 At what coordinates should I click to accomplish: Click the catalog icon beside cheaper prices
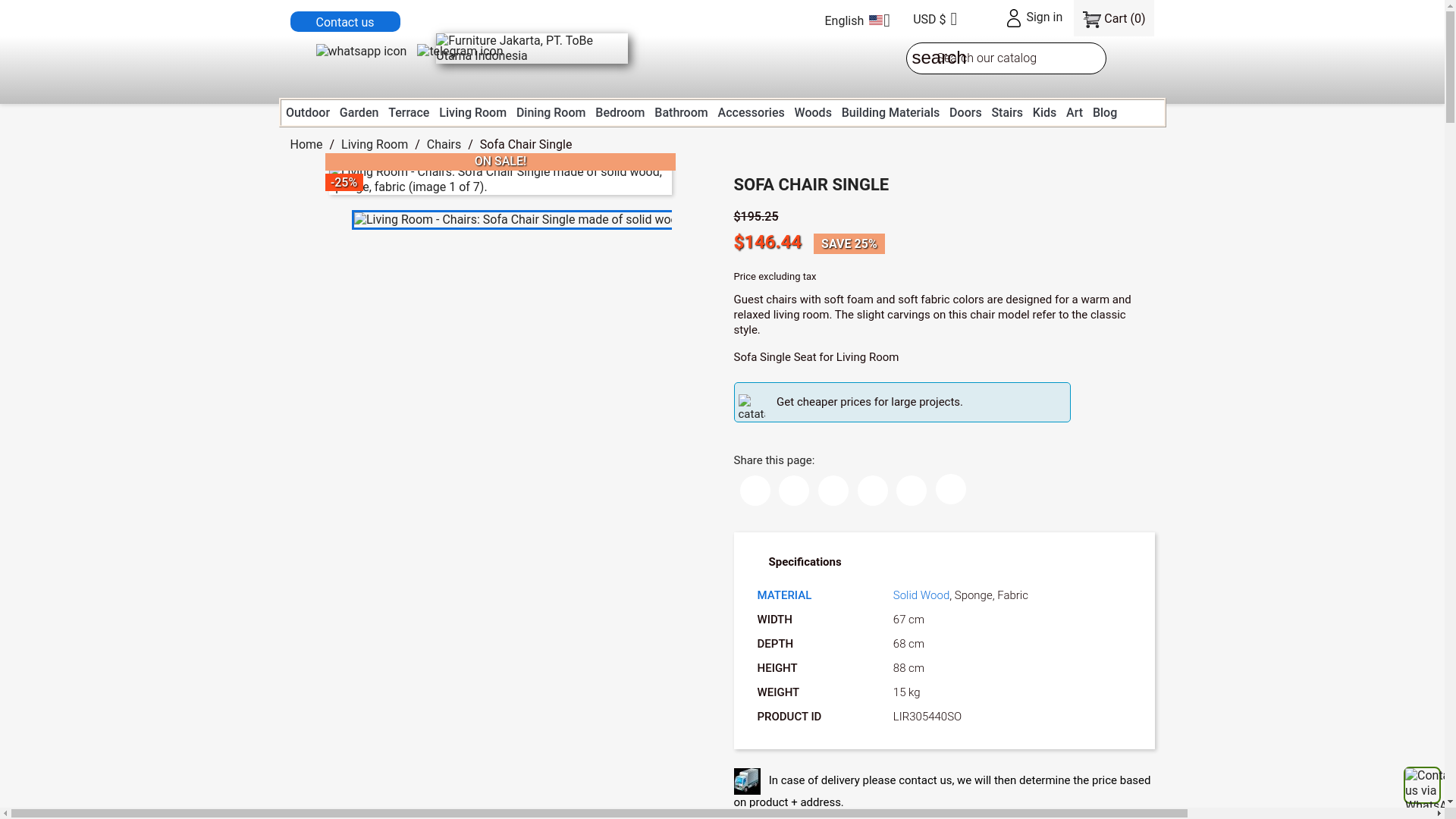click(752, 407)
